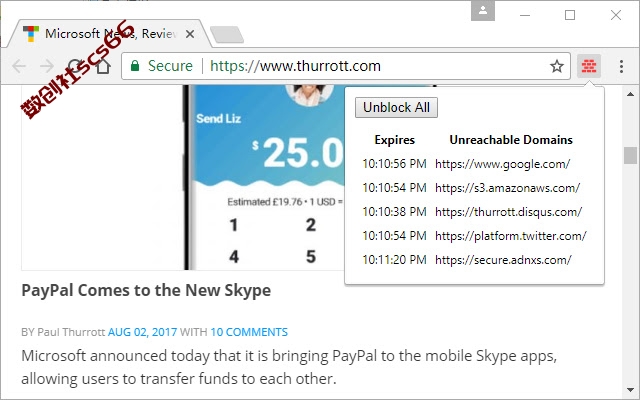640x400 pixels.
Task: Focus the address bar with thurrott.com URL
Action: point(345,66)
